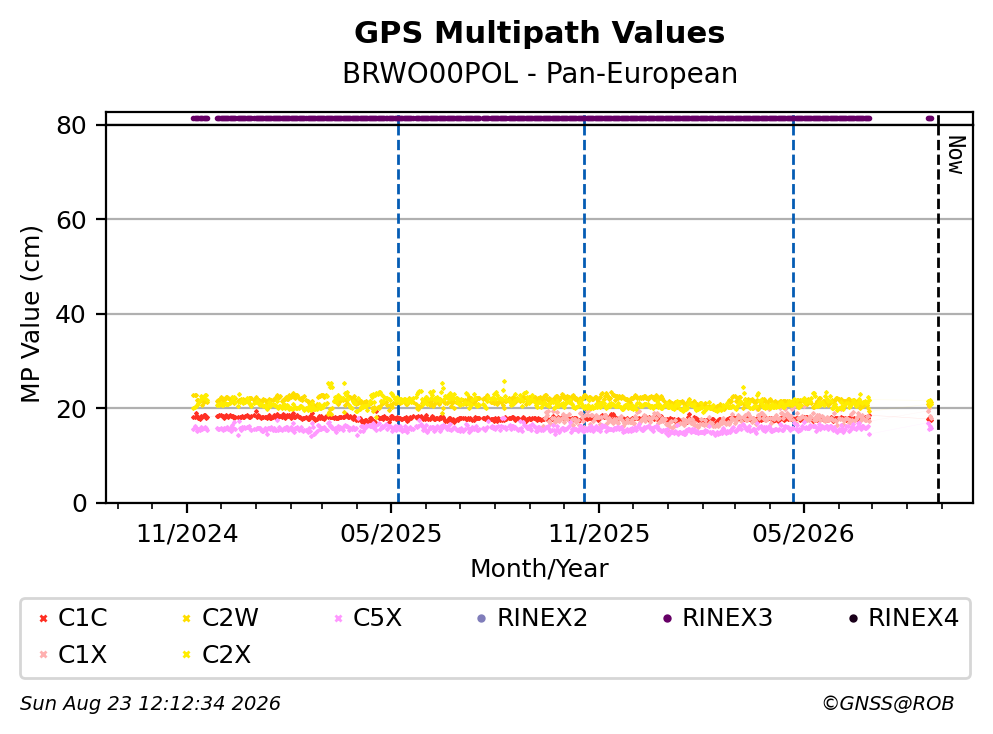Click the 11/2025 x-axis tick label
The image size is (993, 734).
[x=598, y=534]
